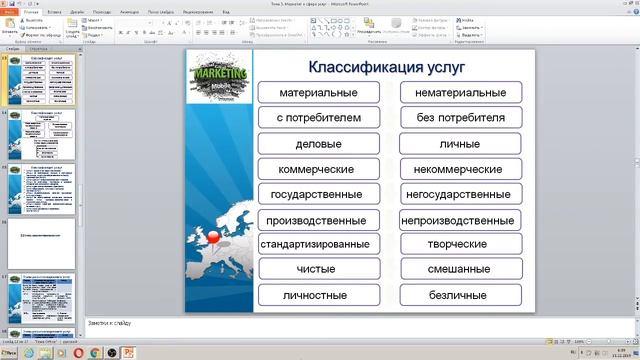Screen dimensions: 640x360
Task: Switch to the Design (Дизайн) ribbon tab
Action: 77,12
